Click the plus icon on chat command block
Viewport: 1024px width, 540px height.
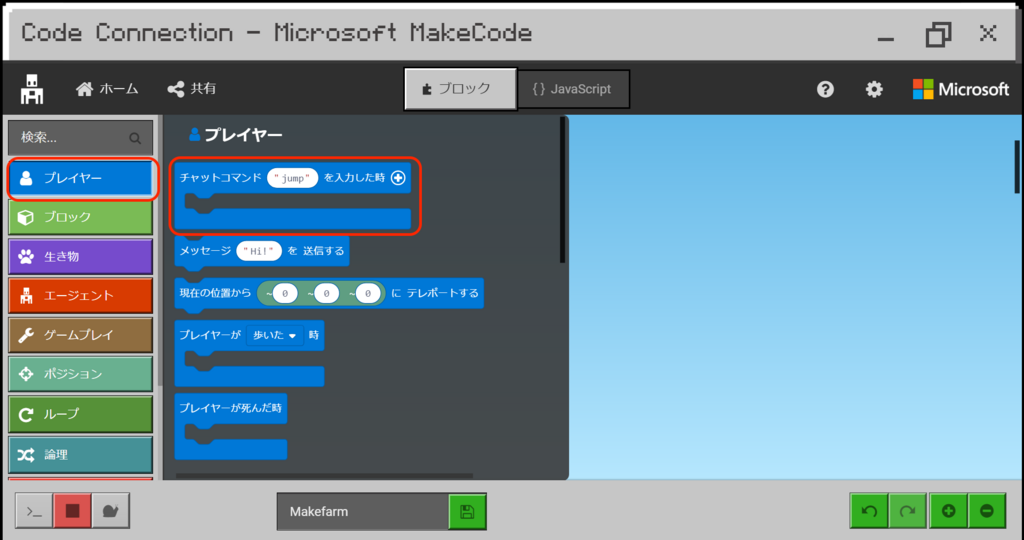398,178
